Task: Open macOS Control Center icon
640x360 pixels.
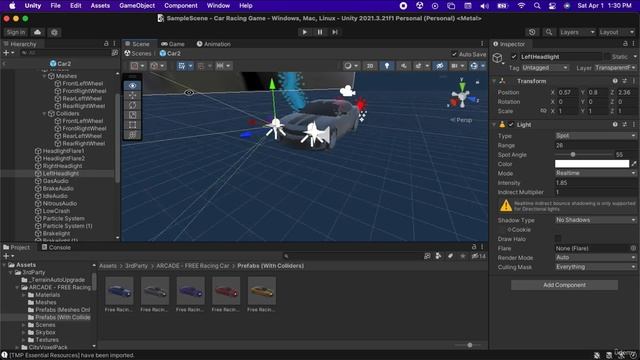Action: pyautogui.click(x=552, y=6)
